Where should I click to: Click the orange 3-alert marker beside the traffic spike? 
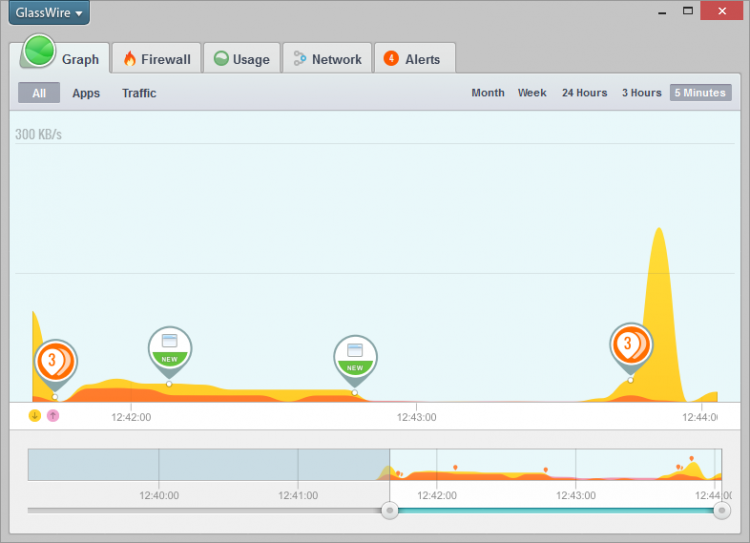[x=631, y=347]
